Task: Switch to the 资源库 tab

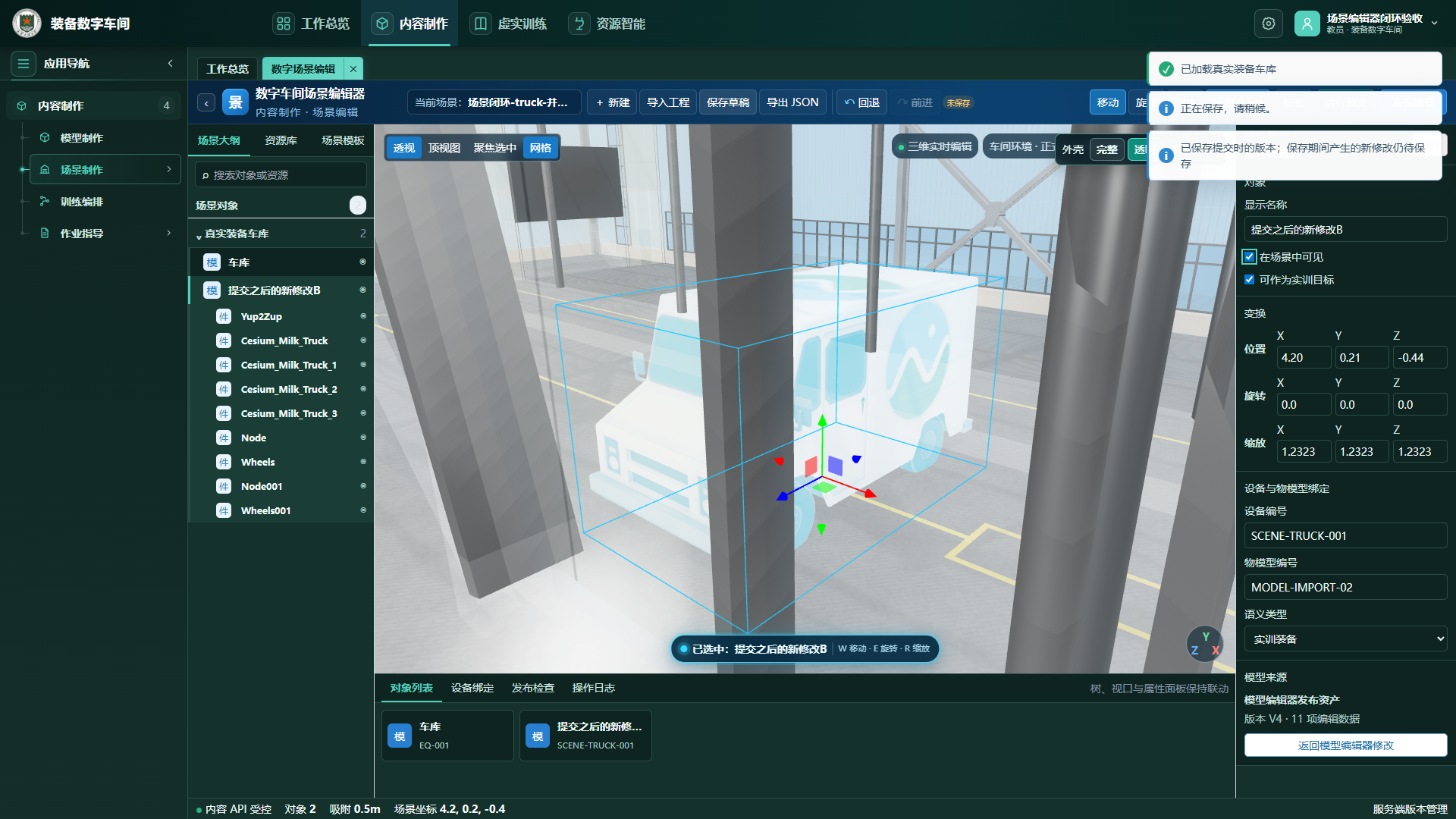Action: (x=281, y=141)
